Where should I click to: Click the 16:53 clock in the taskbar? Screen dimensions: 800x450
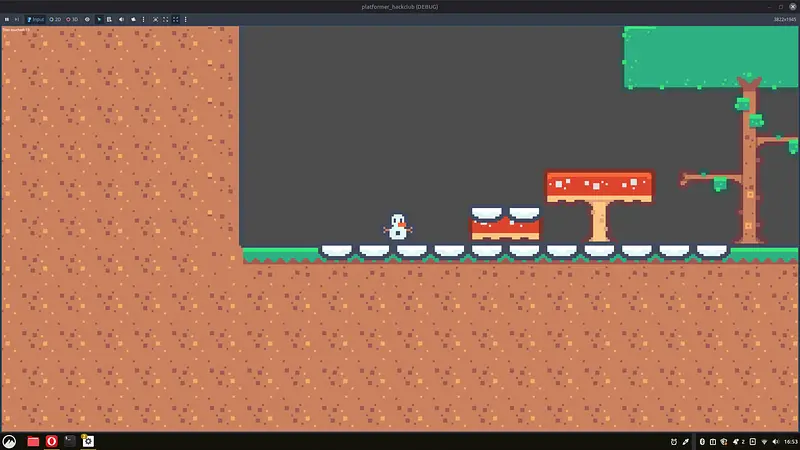790,441
